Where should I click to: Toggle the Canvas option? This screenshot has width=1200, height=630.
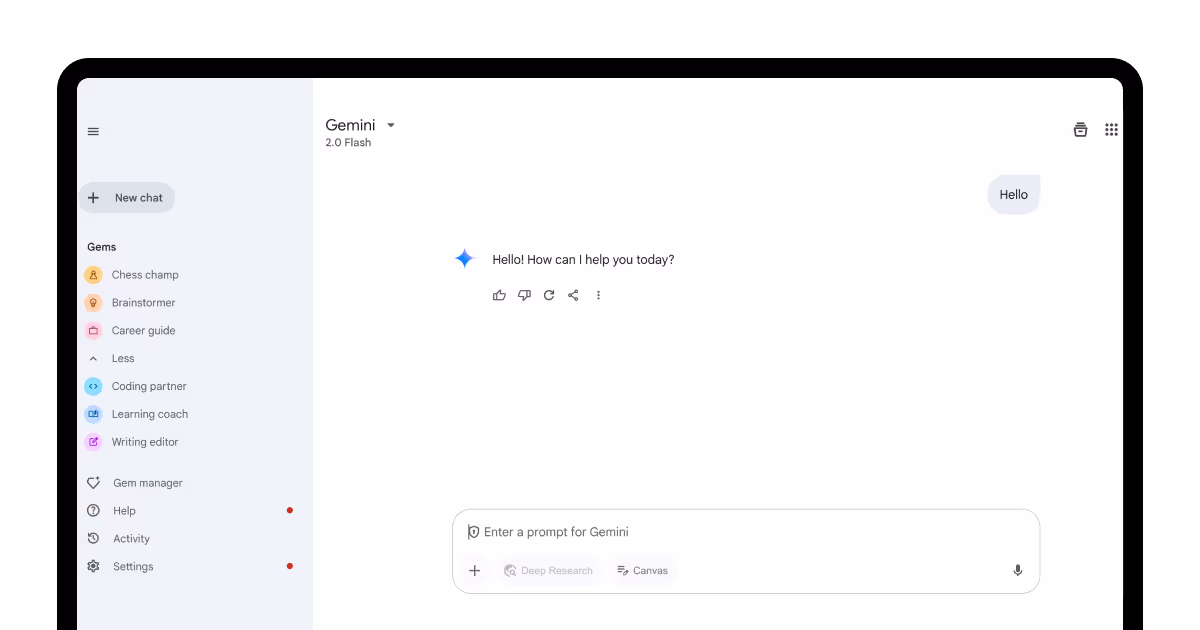click(642, 571)
